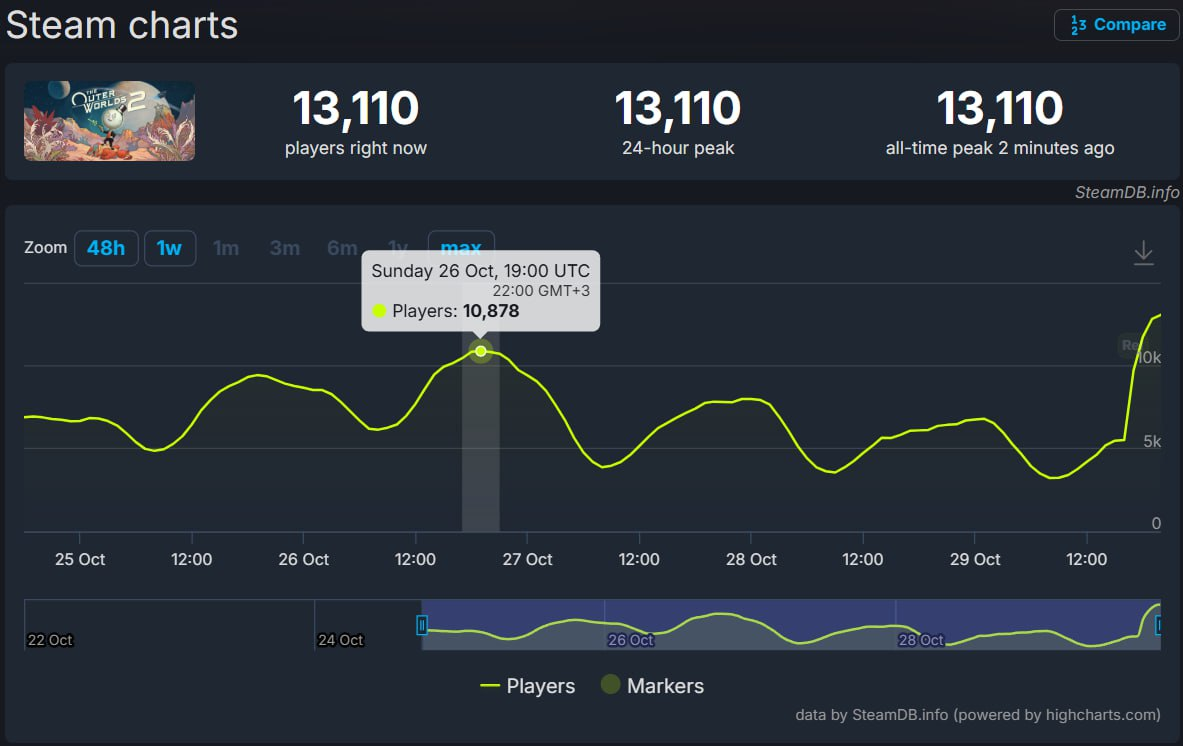1183x746 pixels.
Task: Click the 'Steam charts' heading
Action: pos(121,25)
